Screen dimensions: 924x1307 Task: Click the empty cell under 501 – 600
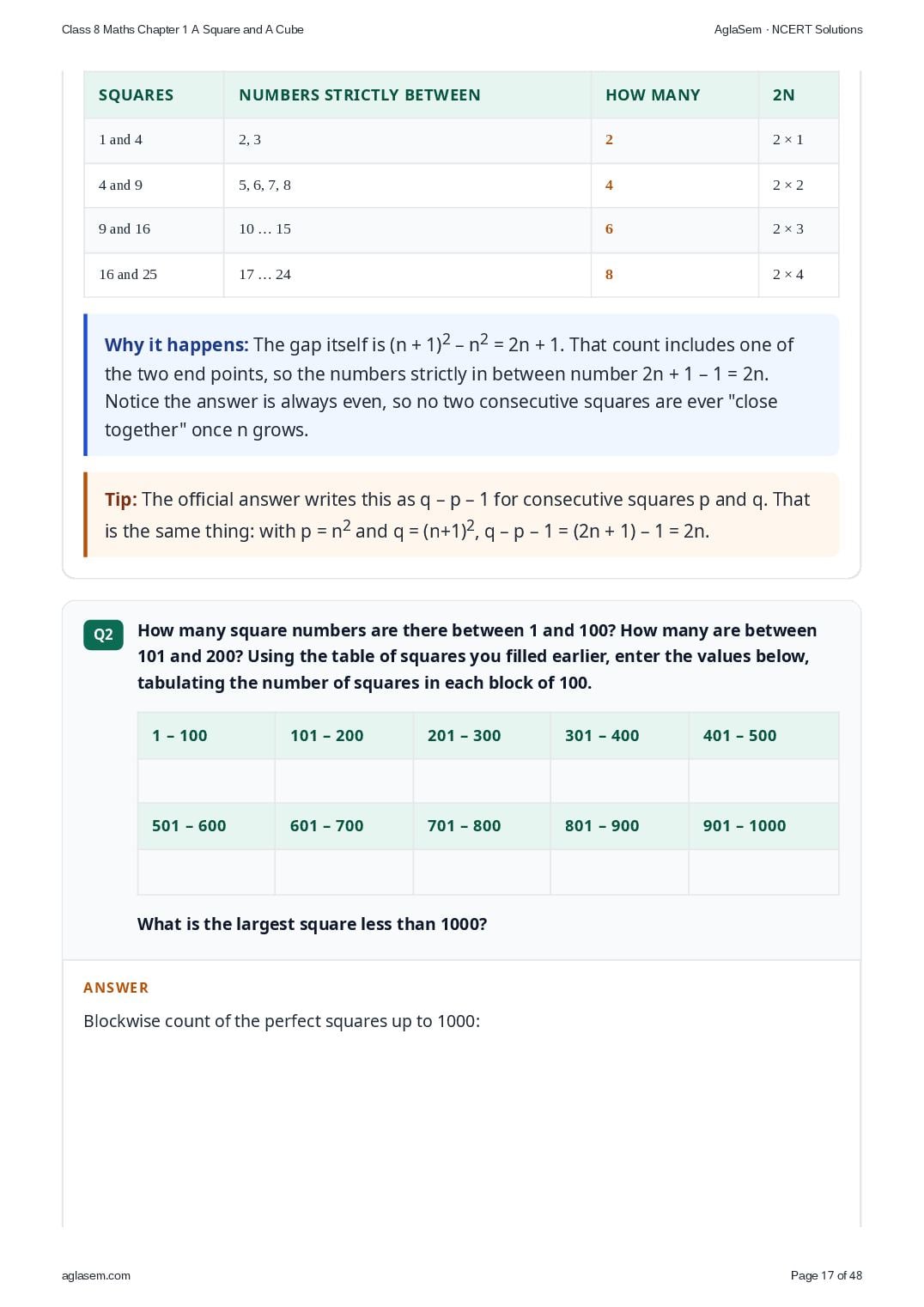click(x=206, y=872)
